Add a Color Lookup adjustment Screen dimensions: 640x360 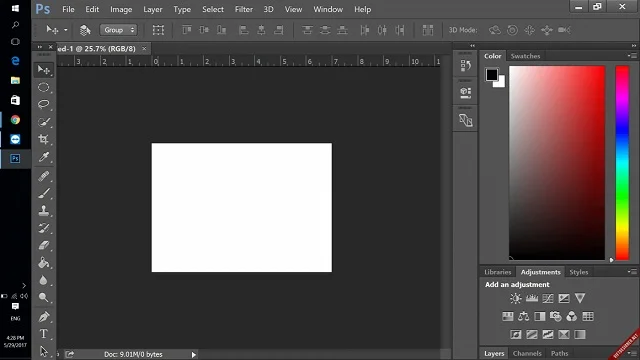588,316
